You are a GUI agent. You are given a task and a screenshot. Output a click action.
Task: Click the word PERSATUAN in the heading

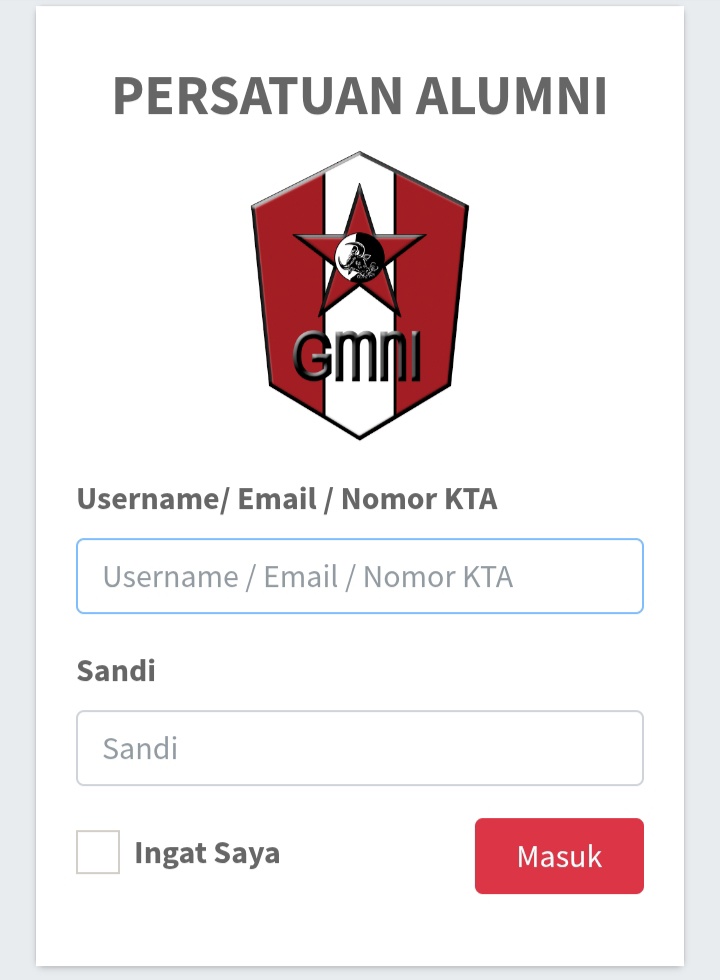[257, 96]
